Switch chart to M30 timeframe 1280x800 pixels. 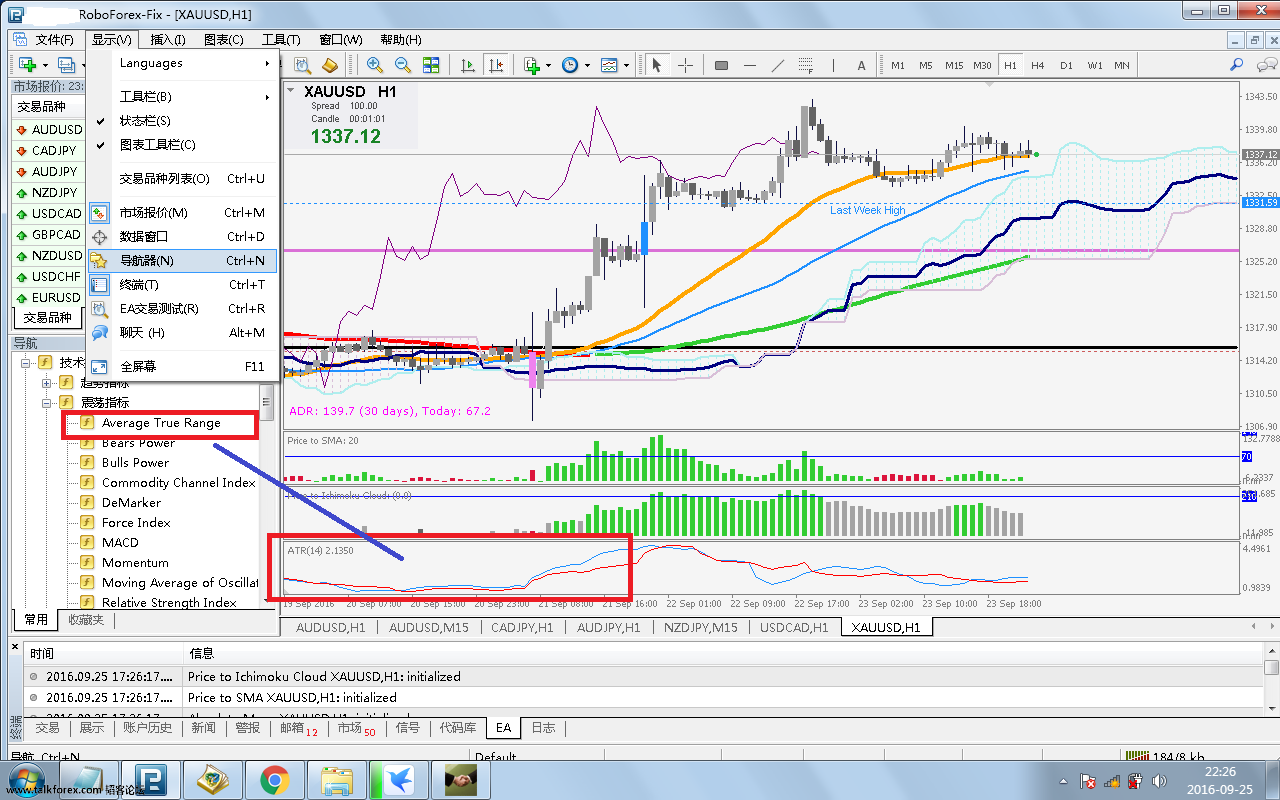tap(983, 65)
